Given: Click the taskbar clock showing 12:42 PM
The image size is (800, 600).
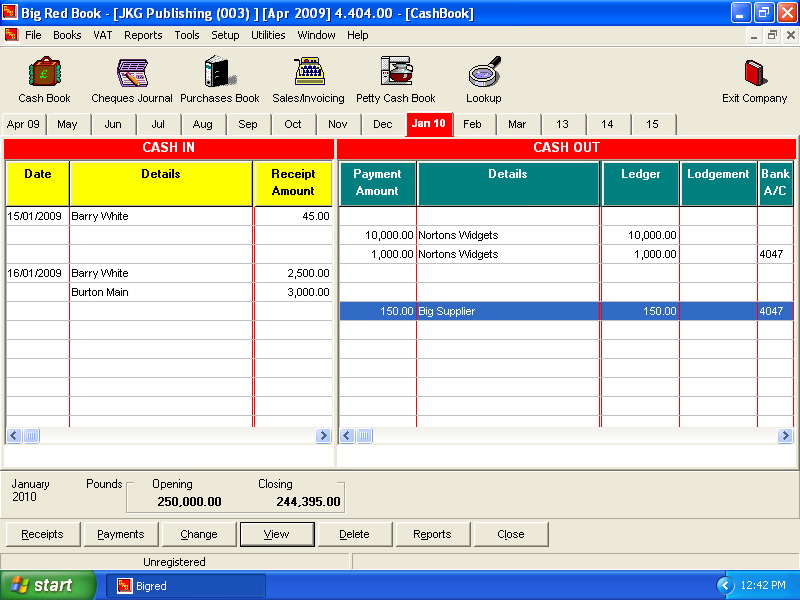Looking at the screenshot, I should click(x=763, y=585).
